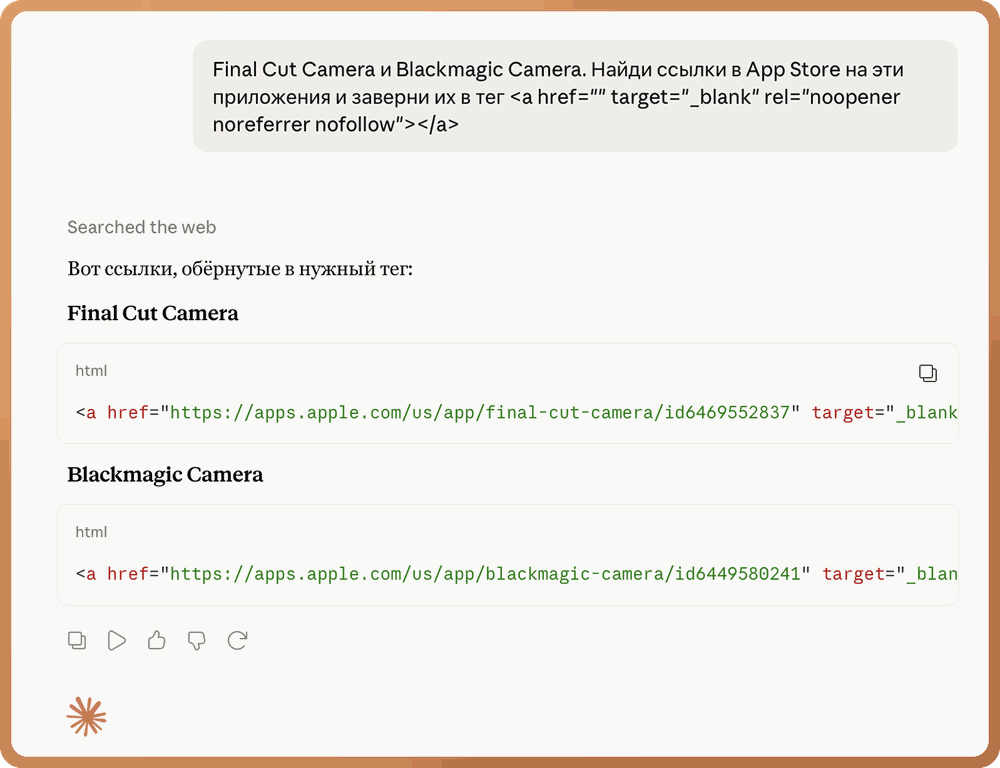Screen dimensions: 1000x768
Task: Regenerate the response with retry icon
Action: pyautogui.click(x=237, y=640)
